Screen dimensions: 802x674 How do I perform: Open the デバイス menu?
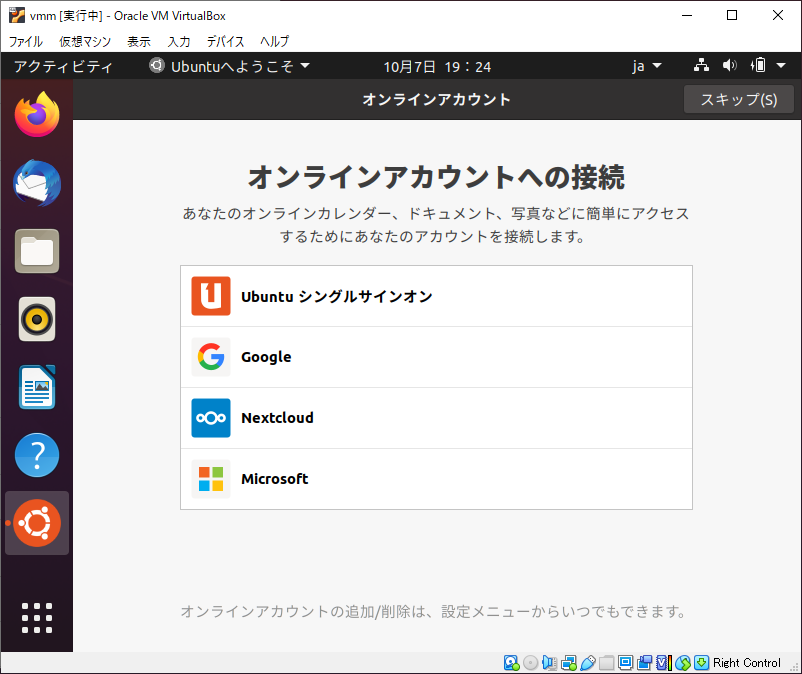[x=225, y=41]
